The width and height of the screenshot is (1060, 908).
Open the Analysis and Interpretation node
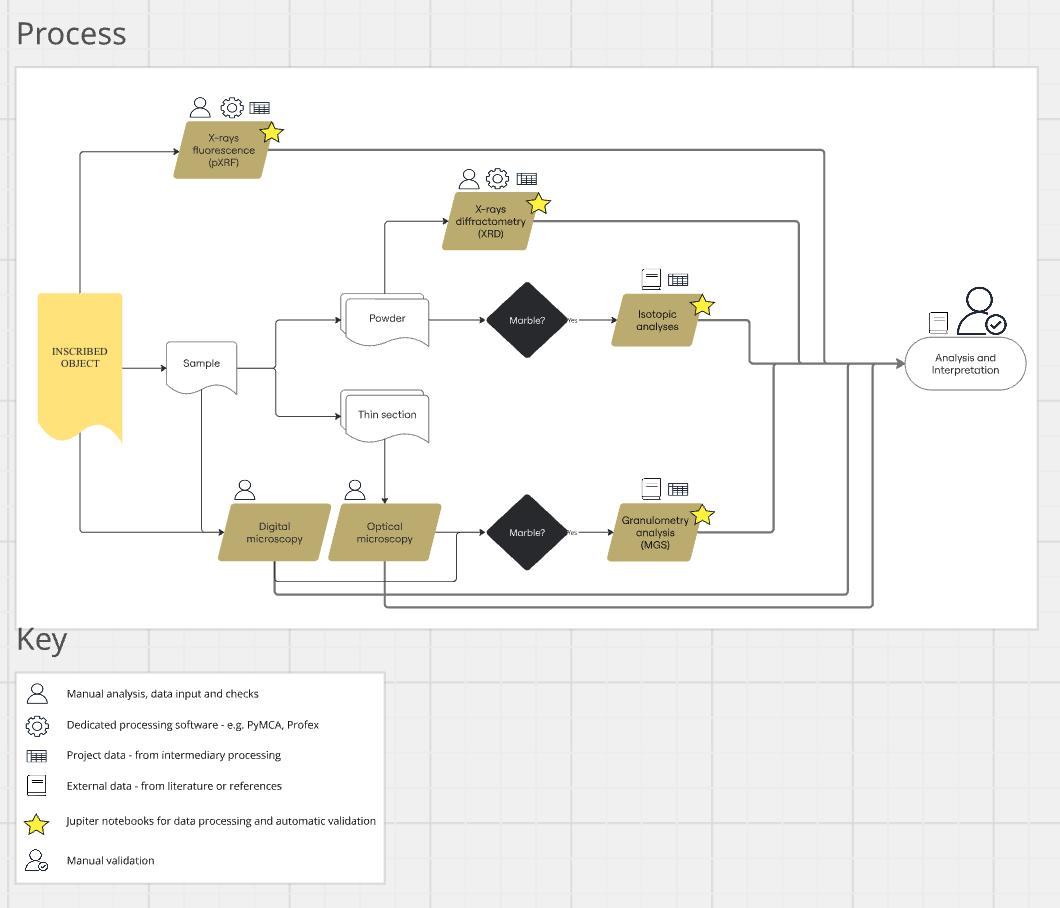tap(964, 363)
